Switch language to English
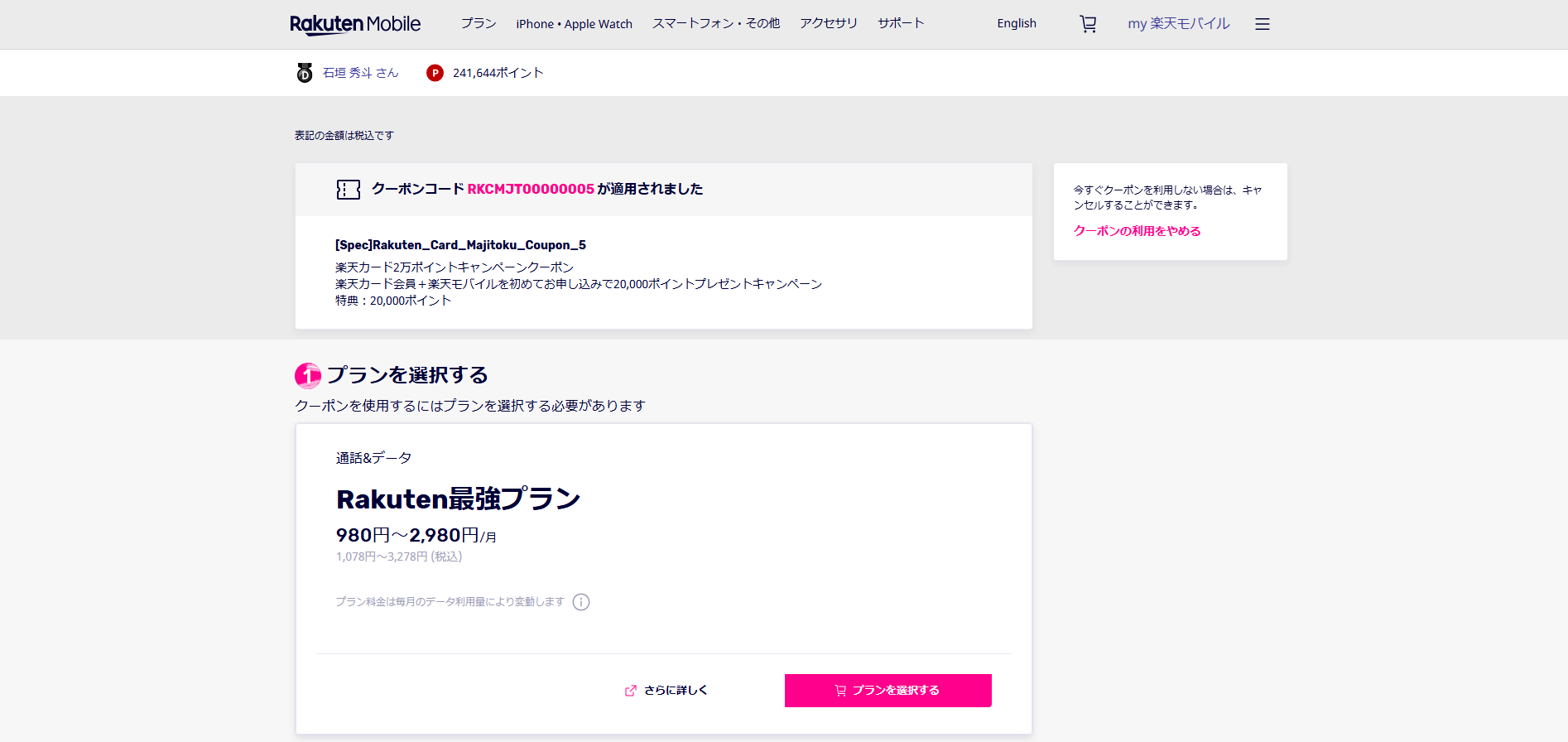 click(1017, 23)
